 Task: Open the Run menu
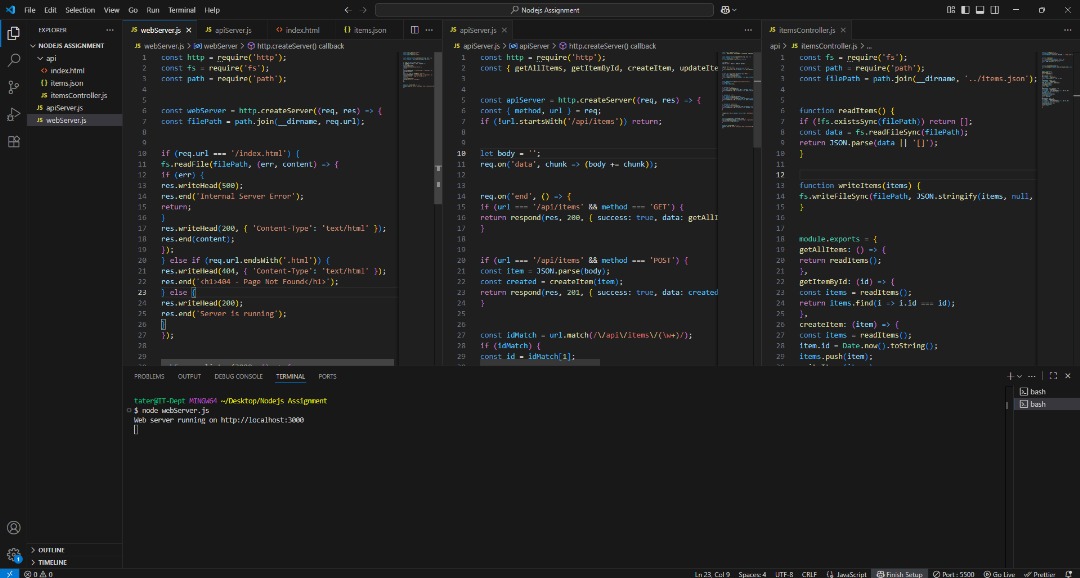153,10
